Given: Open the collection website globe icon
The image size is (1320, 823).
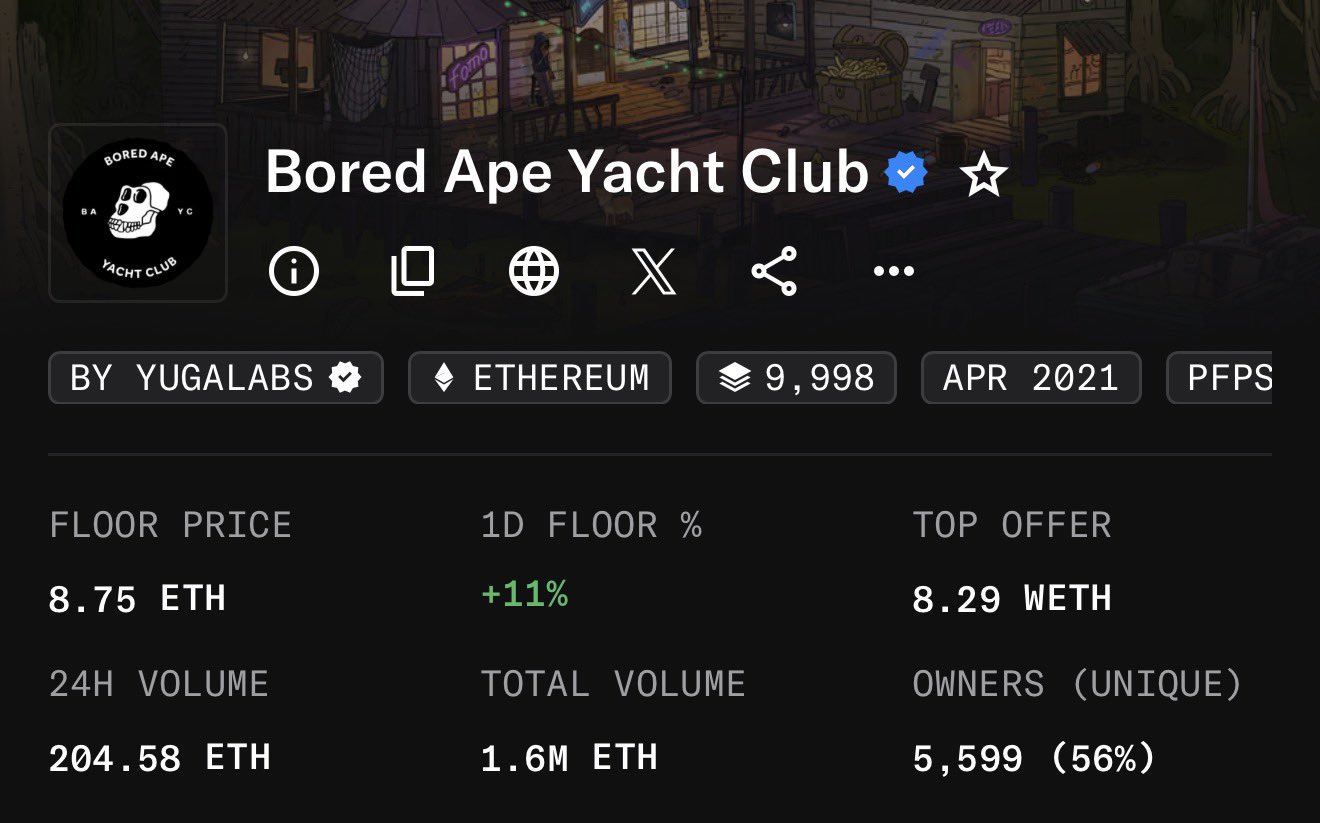Looking at the screenshot, I should [534, 271].
